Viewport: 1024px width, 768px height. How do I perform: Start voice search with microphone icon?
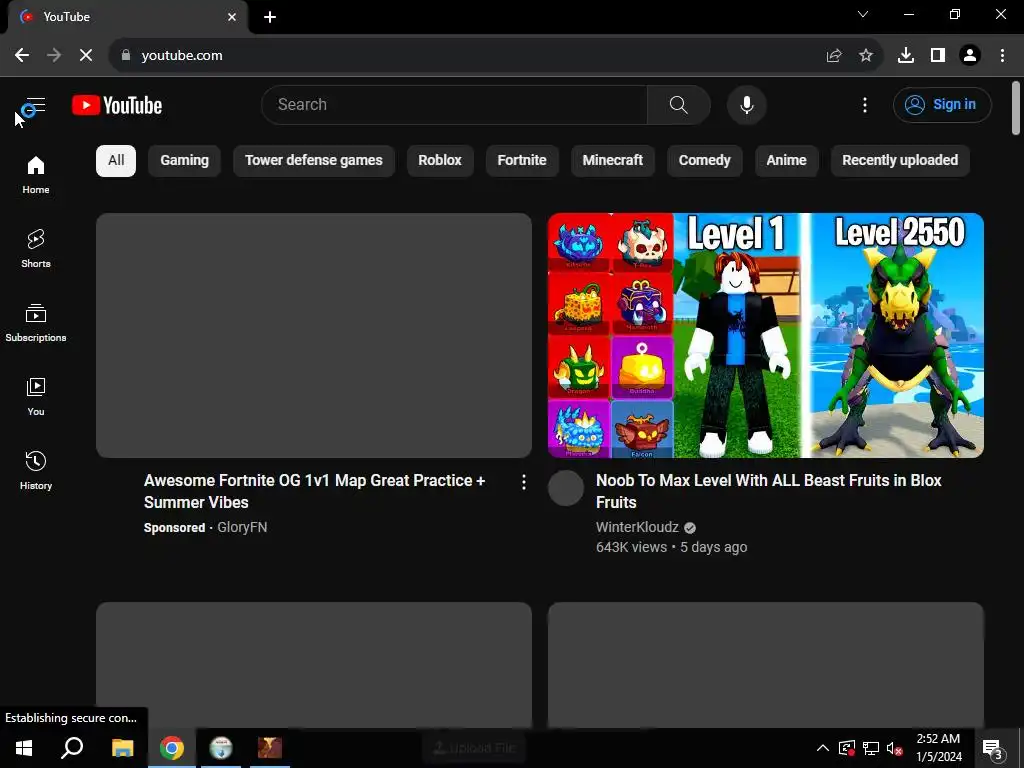[x=746, y=104]
